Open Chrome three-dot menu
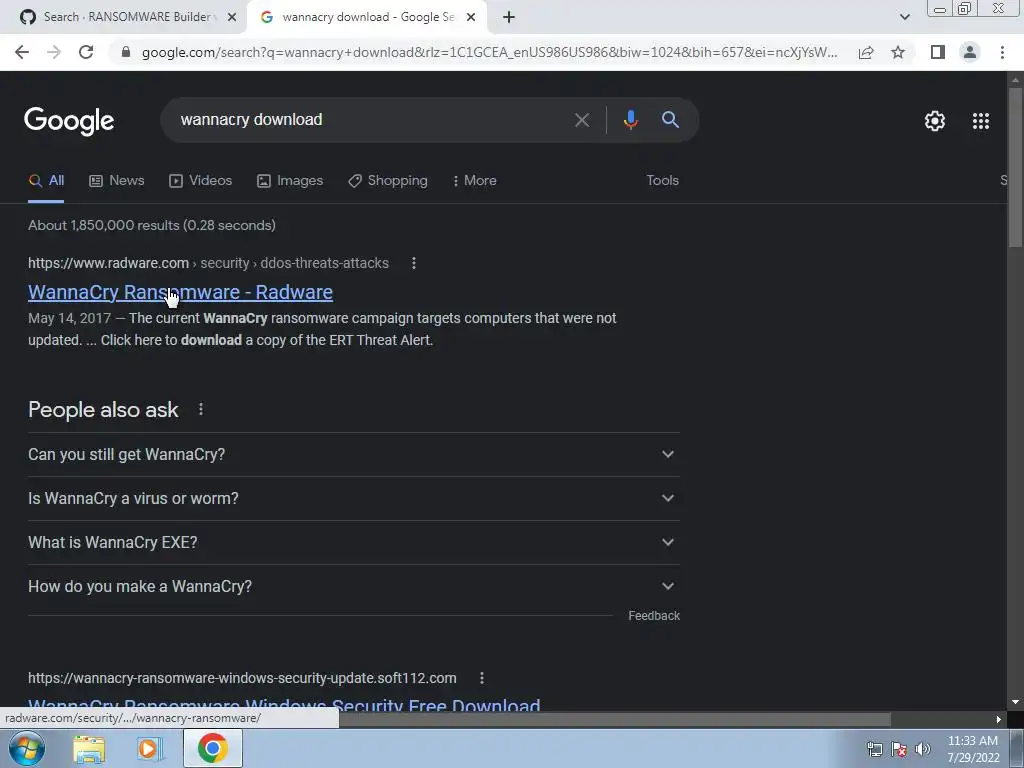 [x=1002, y=52]
